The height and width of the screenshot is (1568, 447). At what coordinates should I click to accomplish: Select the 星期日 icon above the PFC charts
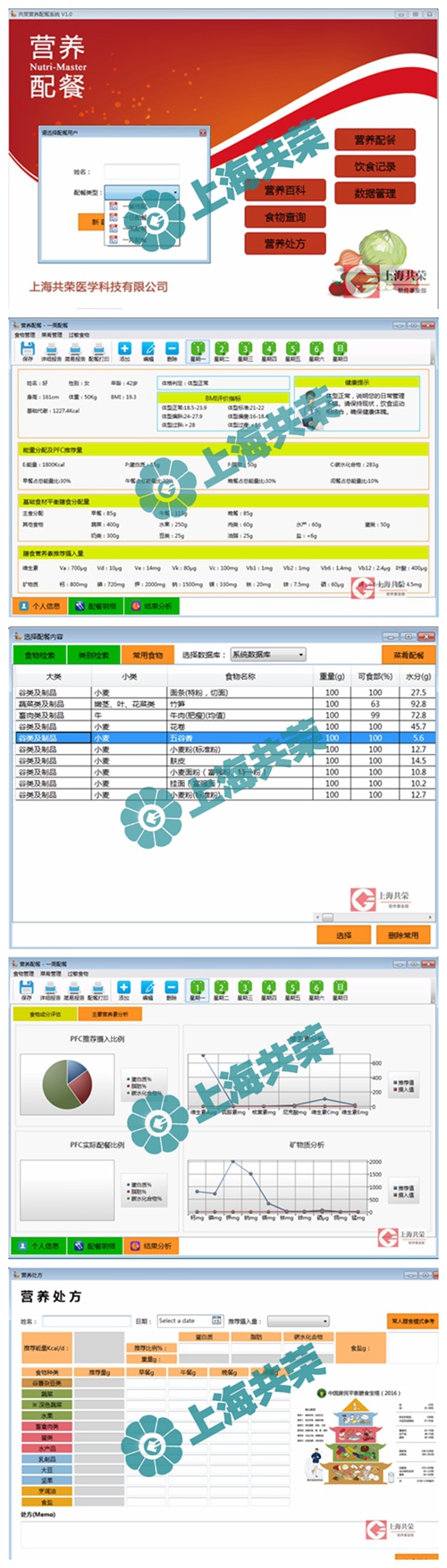(340, 988)
